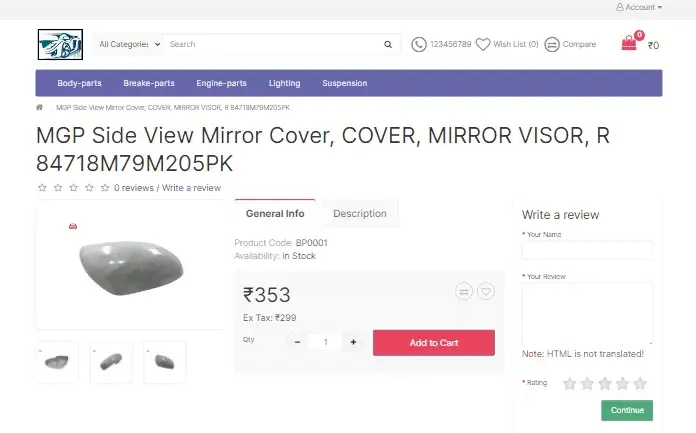Click the Wish List heart icon

[x=483, y=44]
